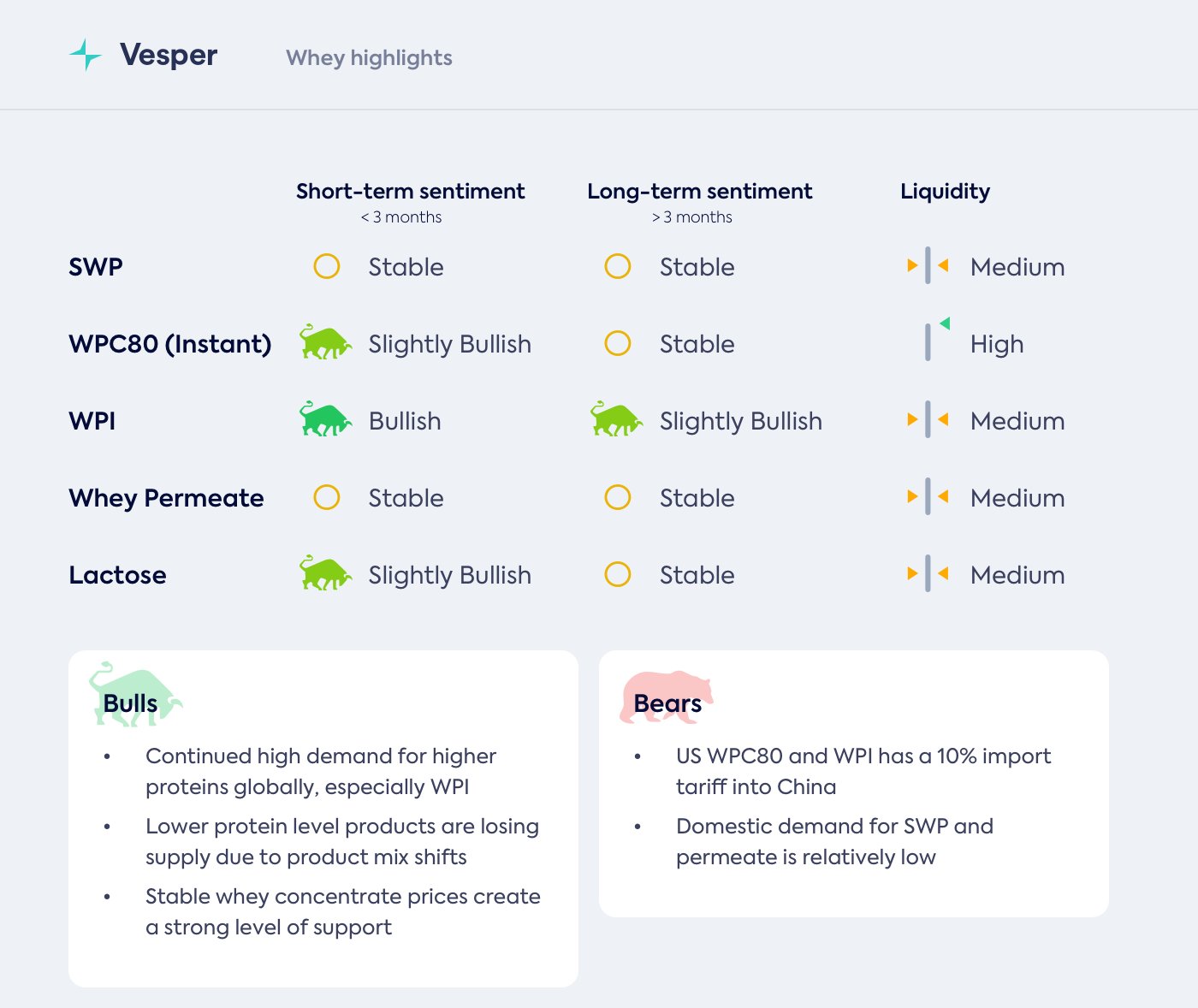Click the Long-term sentiment column header
The width and height of the screenshot is (1198, 1008).
(699, 192)
